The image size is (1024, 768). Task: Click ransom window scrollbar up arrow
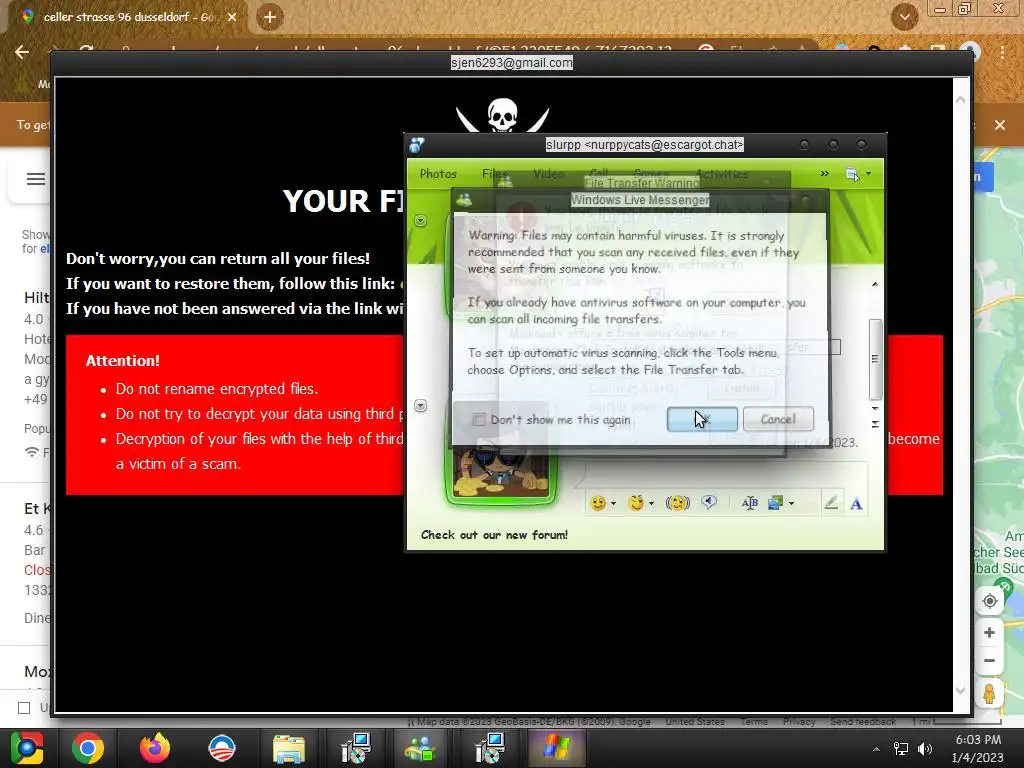pos(961,100)
